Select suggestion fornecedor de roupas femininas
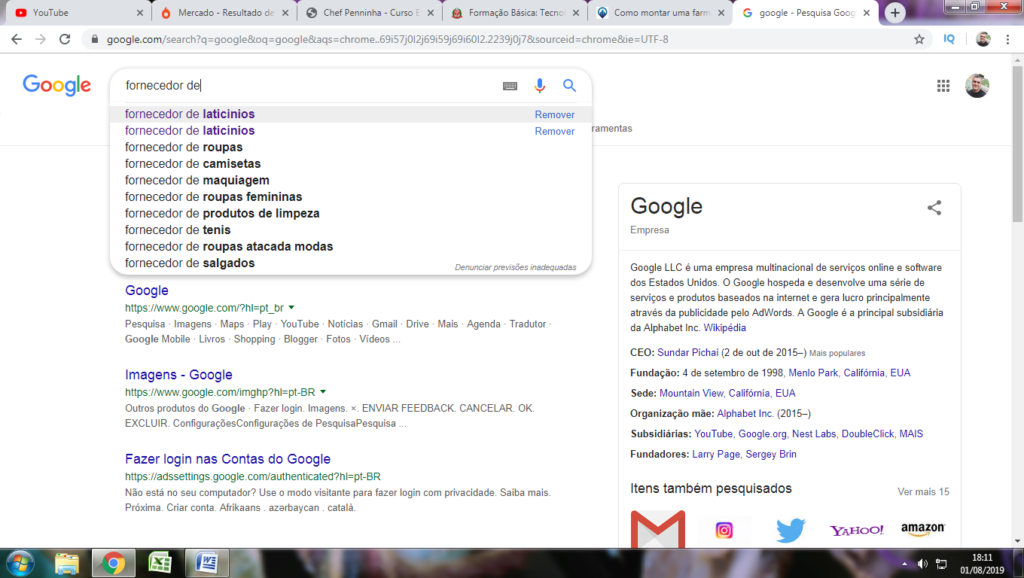The width and height of the screenshot is (1024, 578). (351, 197)
